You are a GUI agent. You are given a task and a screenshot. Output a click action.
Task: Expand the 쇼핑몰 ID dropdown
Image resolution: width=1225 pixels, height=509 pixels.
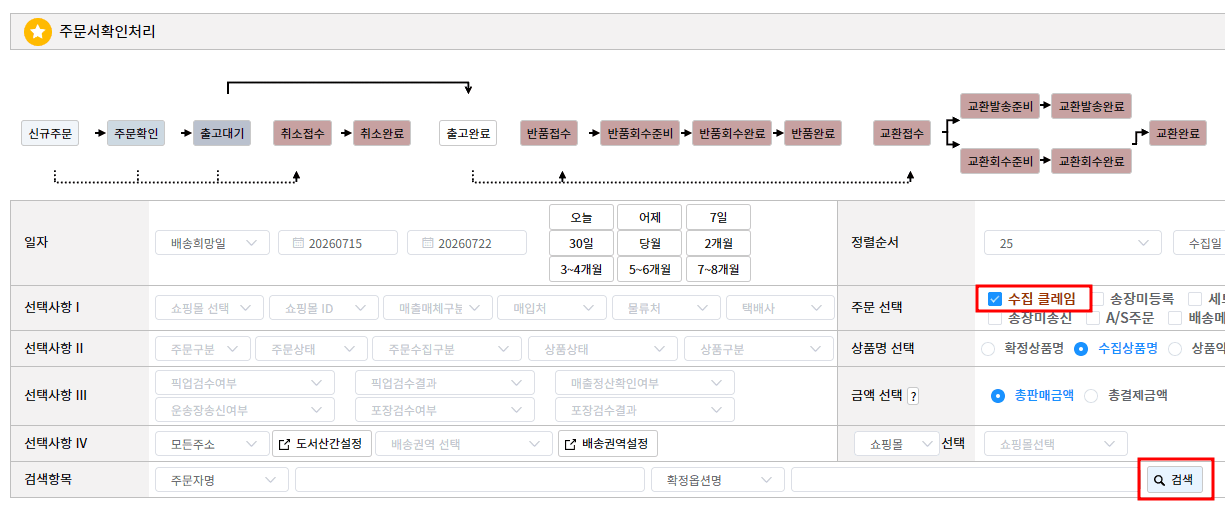[x=323, y=308]
